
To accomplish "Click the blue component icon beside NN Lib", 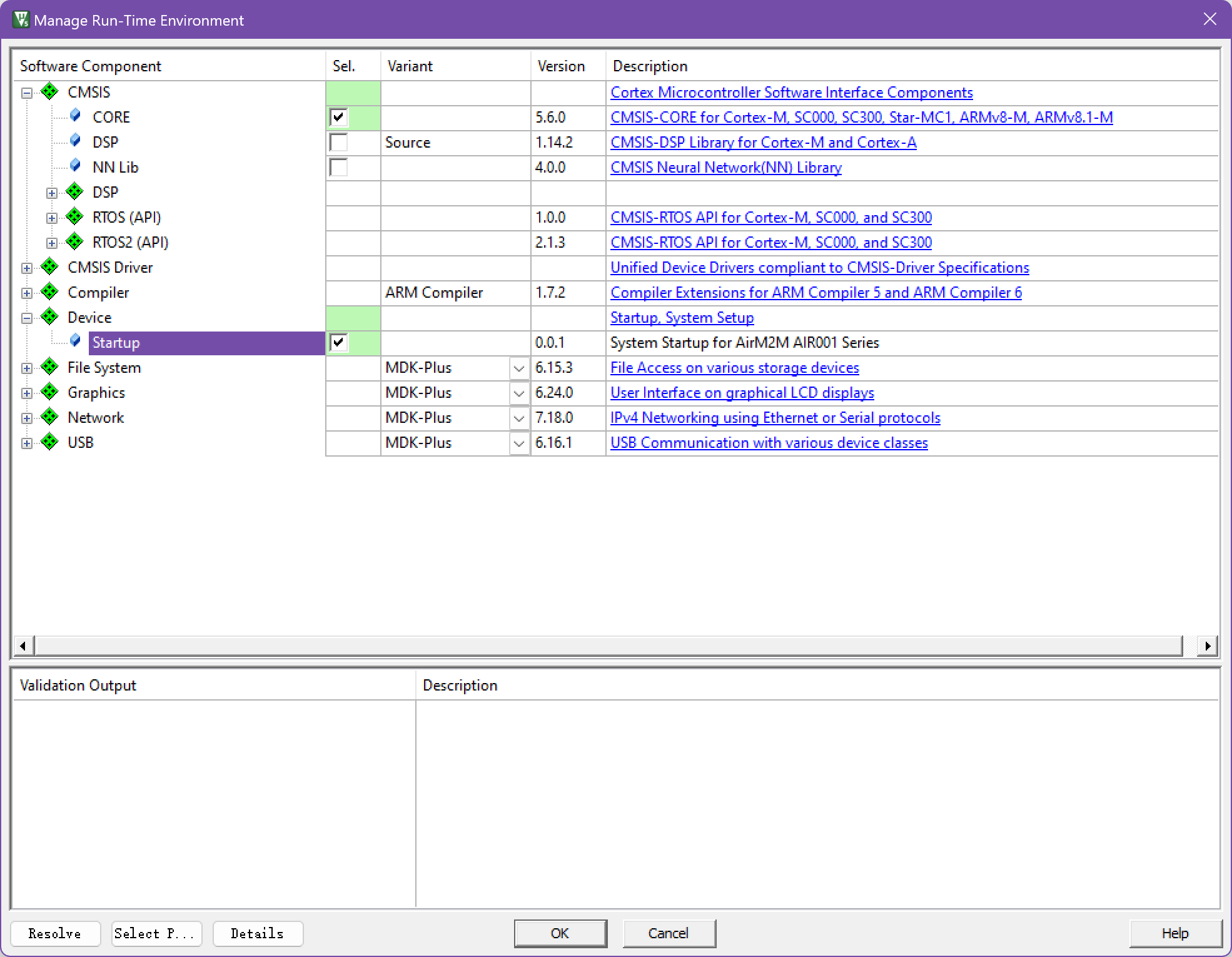I will tap(76, 166).
